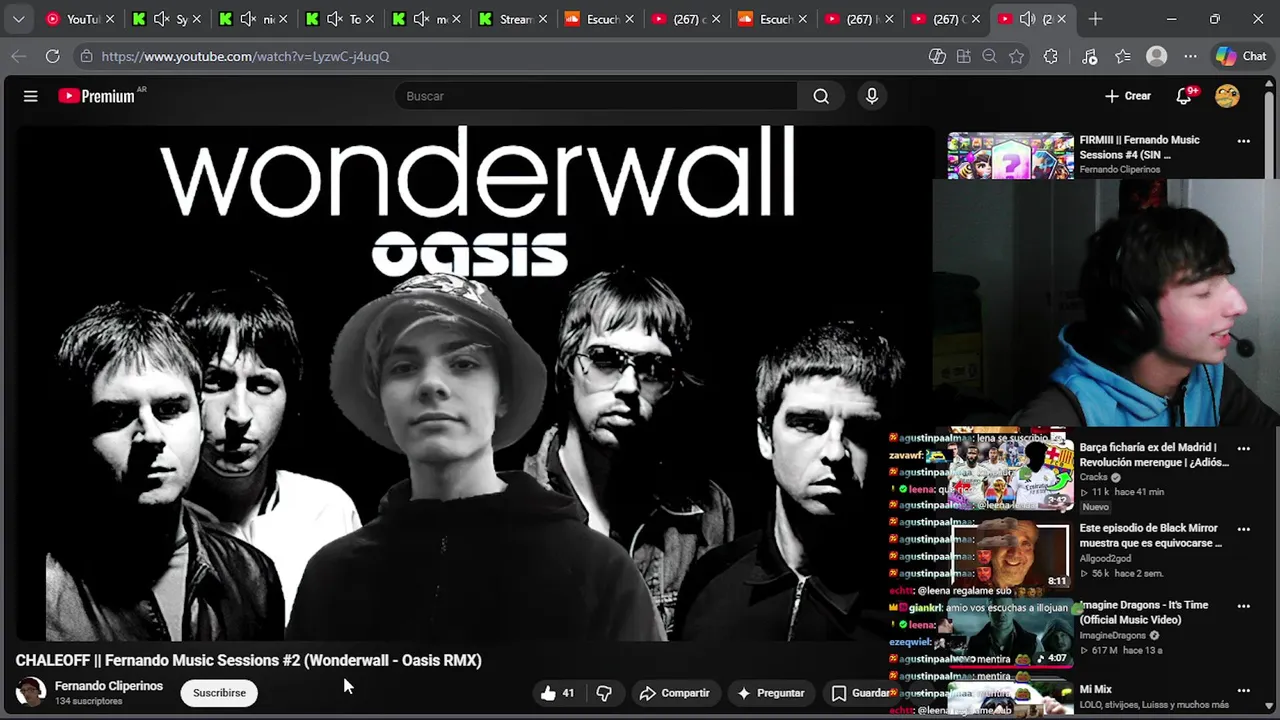
Task: Open options for Barça ficharía video
Action: click(x=1244, y=448)
